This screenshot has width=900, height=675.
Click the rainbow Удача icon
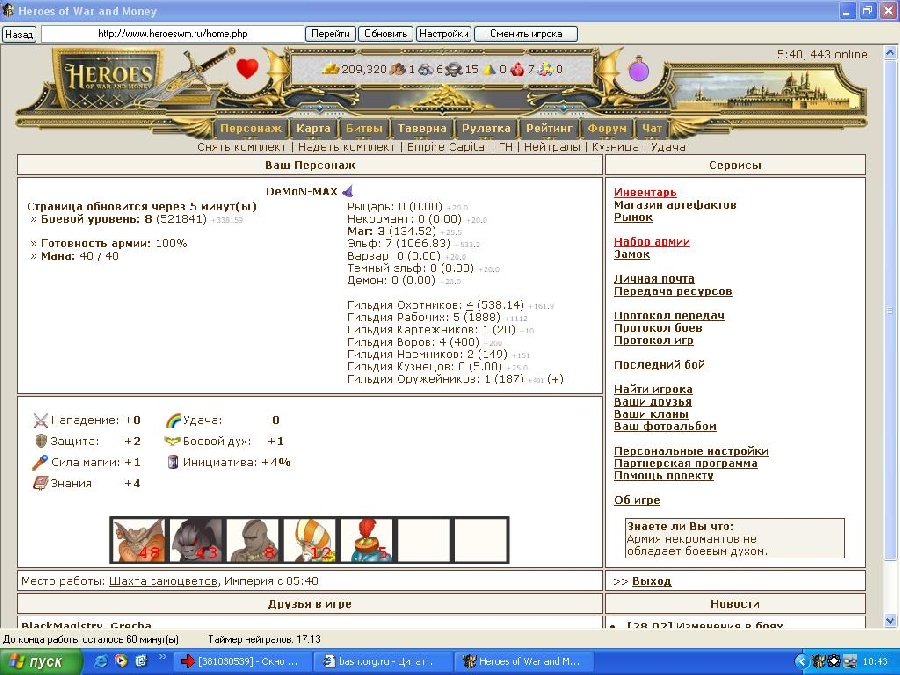(x=173, y=420)
